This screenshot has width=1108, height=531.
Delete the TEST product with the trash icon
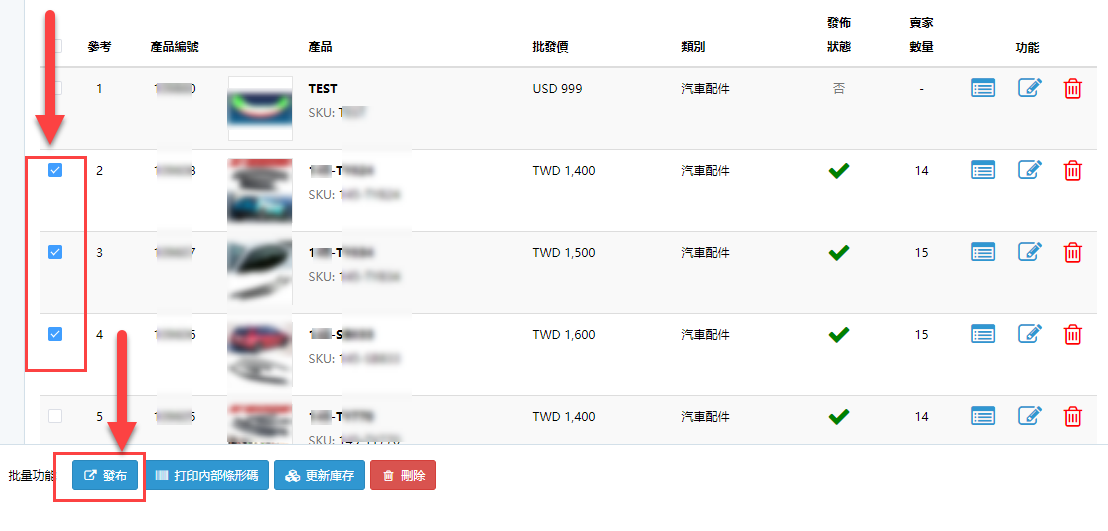click(1072, 88)
